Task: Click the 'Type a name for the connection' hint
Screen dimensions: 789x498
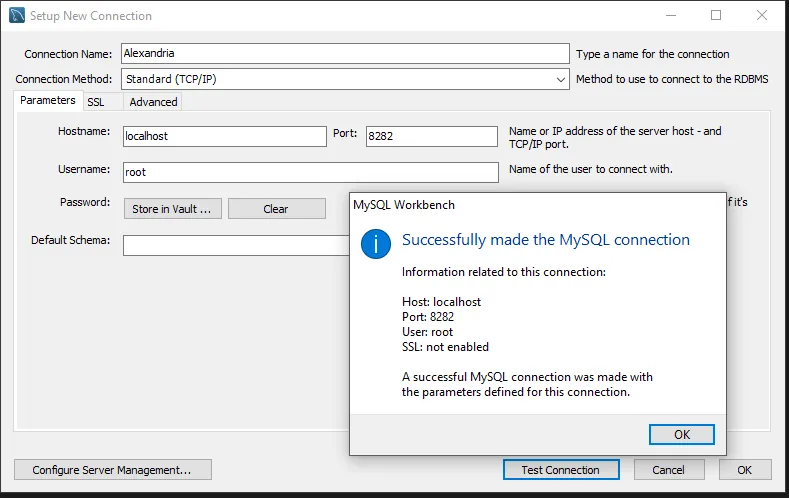Action: pyautogui.click(x=653, y=54)
